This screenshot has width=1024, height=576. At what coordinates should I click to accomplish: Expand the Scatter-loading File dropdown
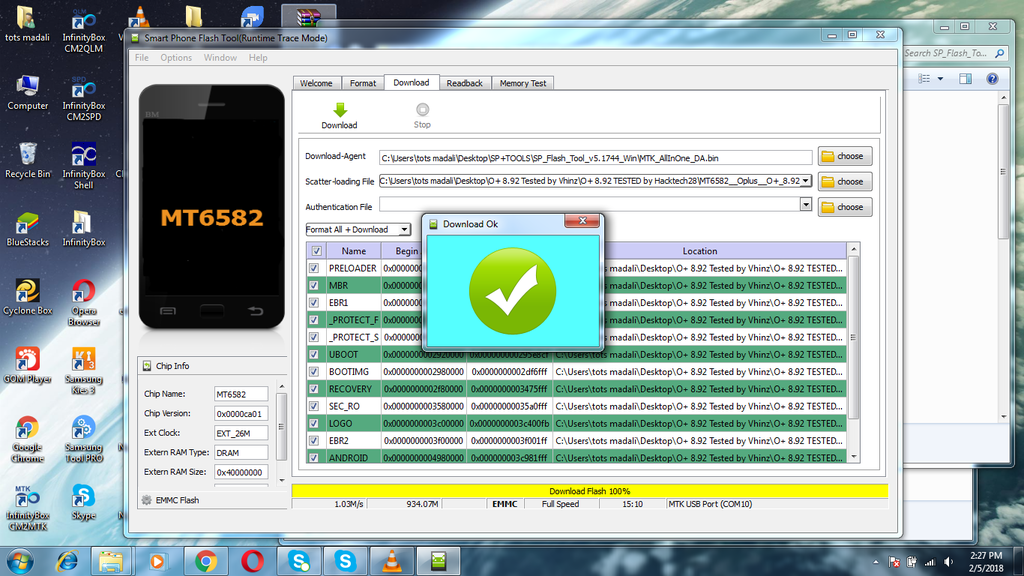pyautogui.click(x=806, y=181)
